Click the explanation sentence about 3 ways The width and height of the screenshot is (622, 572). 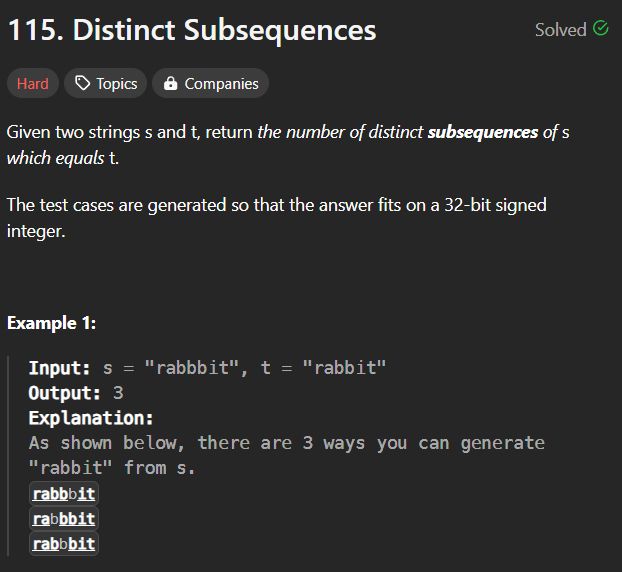(x=286, y=455)
